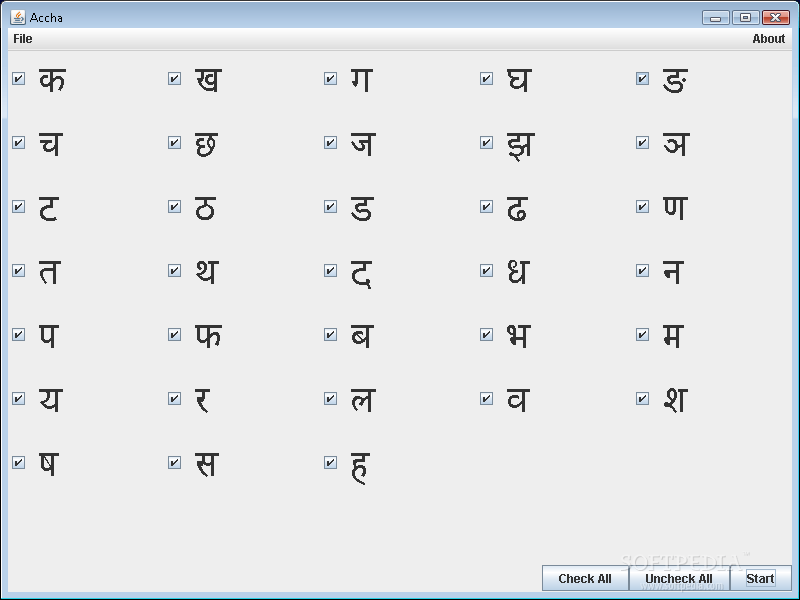
Task: Toggle the व letter checkbox
Action: coord(487,398)
